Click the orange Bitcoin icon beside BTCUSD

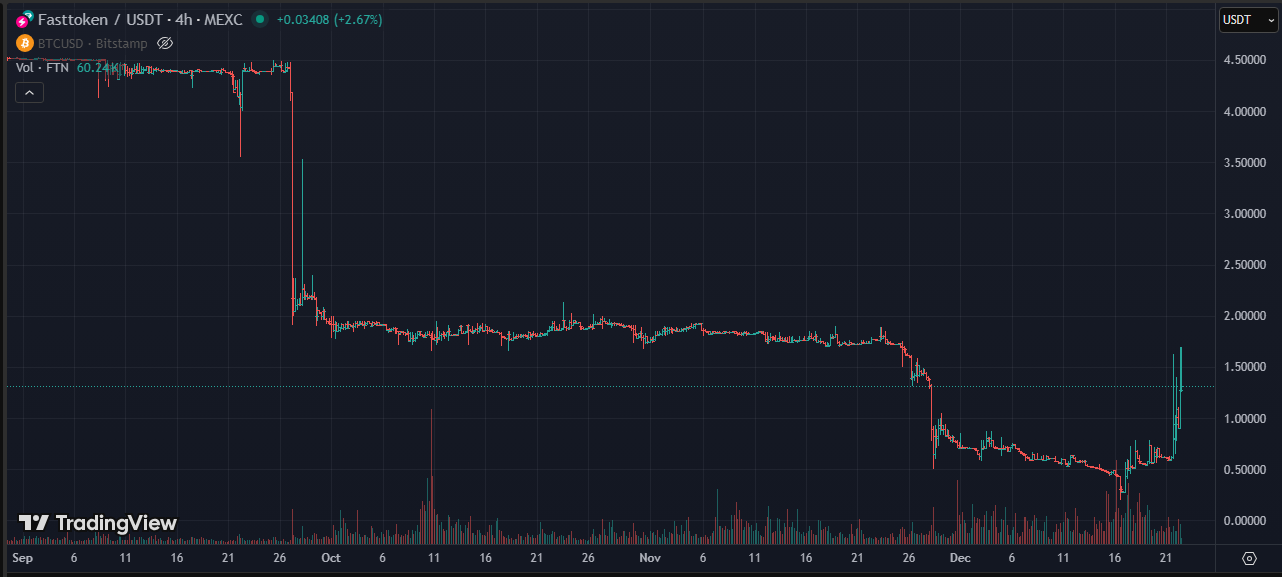coord(25,43)
